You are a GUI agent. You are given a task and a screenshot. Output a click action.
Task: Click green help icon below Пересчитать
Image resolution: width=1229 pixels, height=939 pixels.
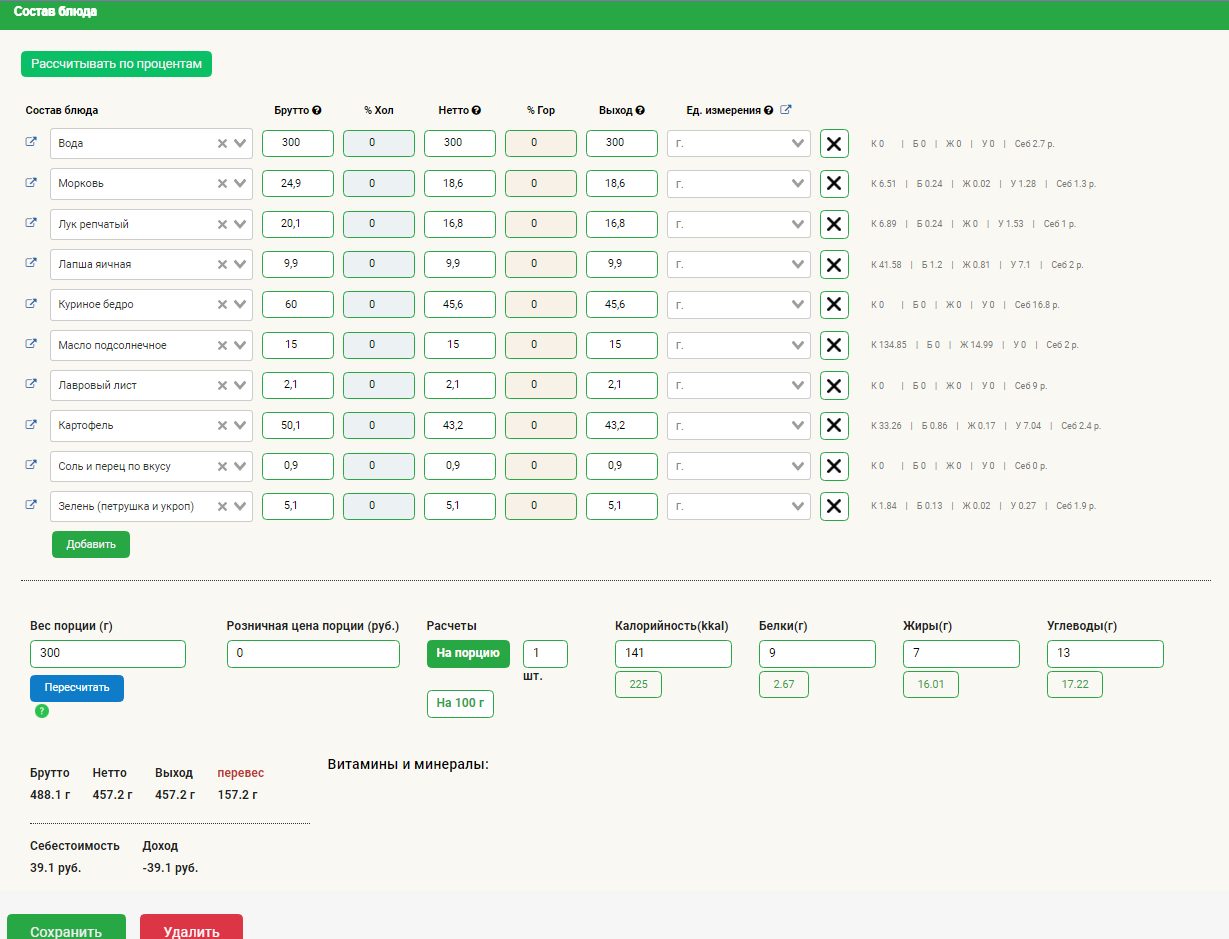tap(42, 711)
